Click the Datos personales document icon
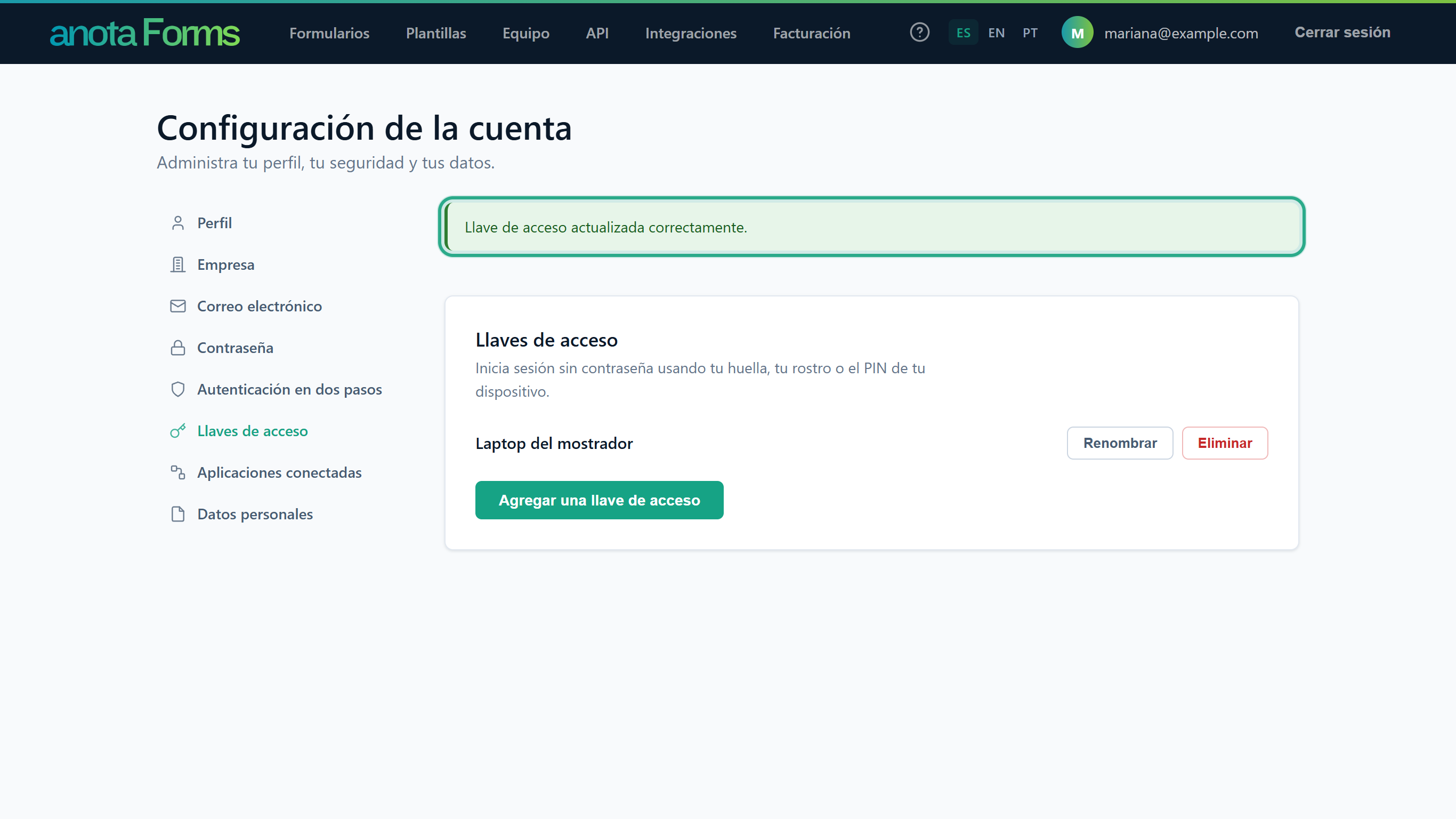Viewport: 1456px width, 819px height. pyautogui.click(x=178, y=514)
